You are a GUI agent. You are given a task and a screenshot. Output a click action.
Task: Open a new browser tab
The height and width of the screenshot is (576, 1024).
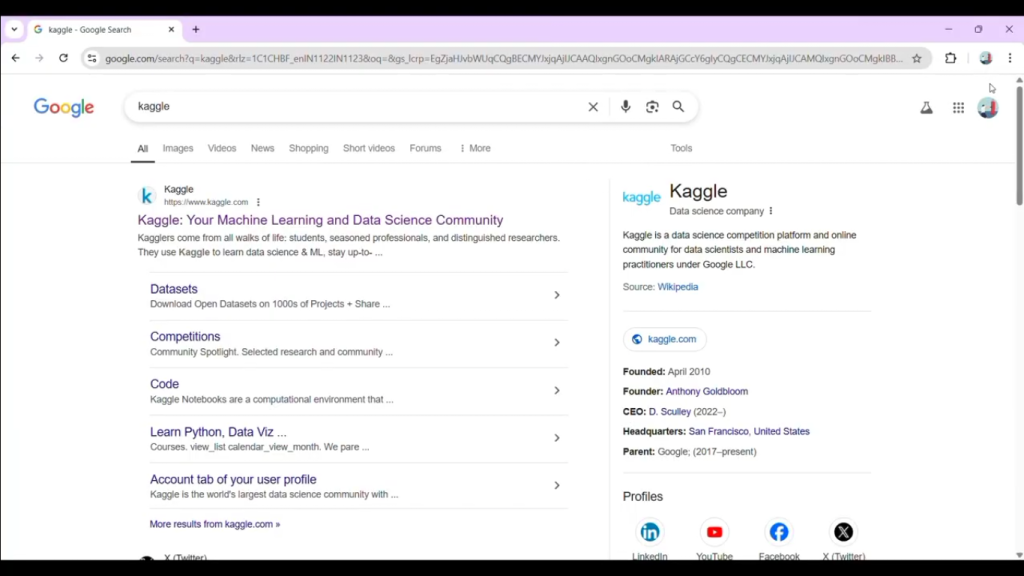(x=196, y=29)
